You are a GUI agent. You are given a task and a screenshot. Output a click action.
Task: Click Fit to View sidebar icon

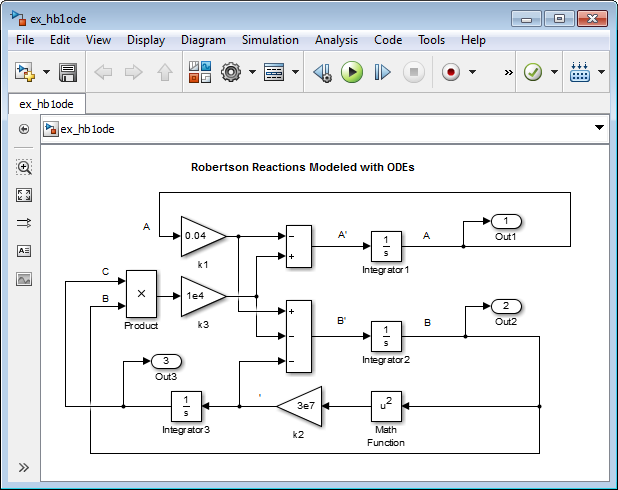pos(24,195)
